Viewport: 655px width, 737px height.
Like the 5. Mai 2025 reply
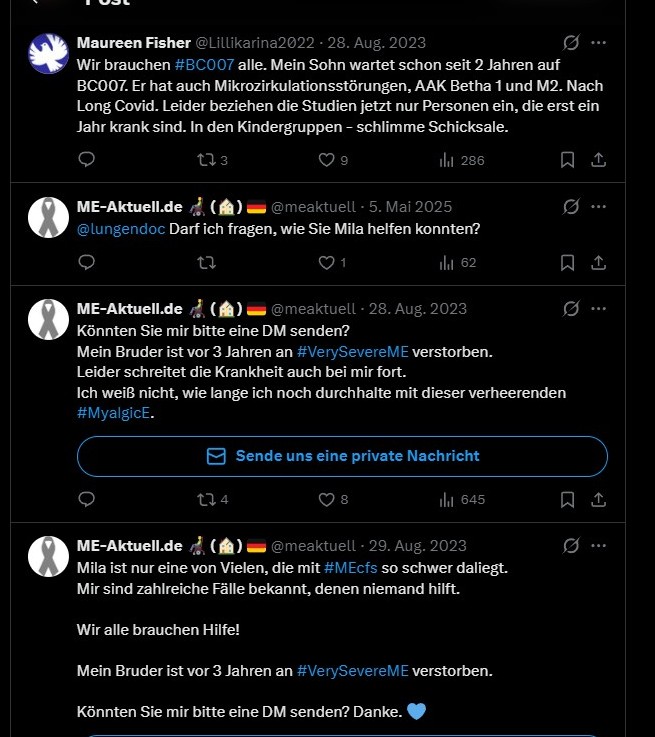(326, 263)
